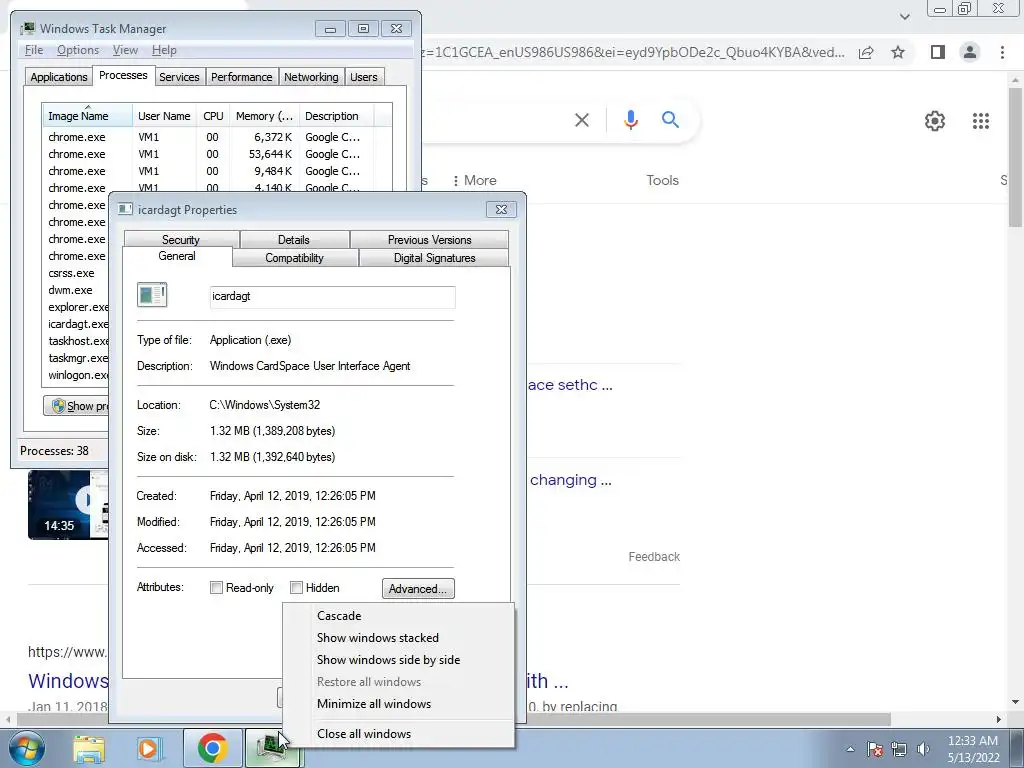
Task: Click the icardagt filename field
Action: (x=332, y=296)
